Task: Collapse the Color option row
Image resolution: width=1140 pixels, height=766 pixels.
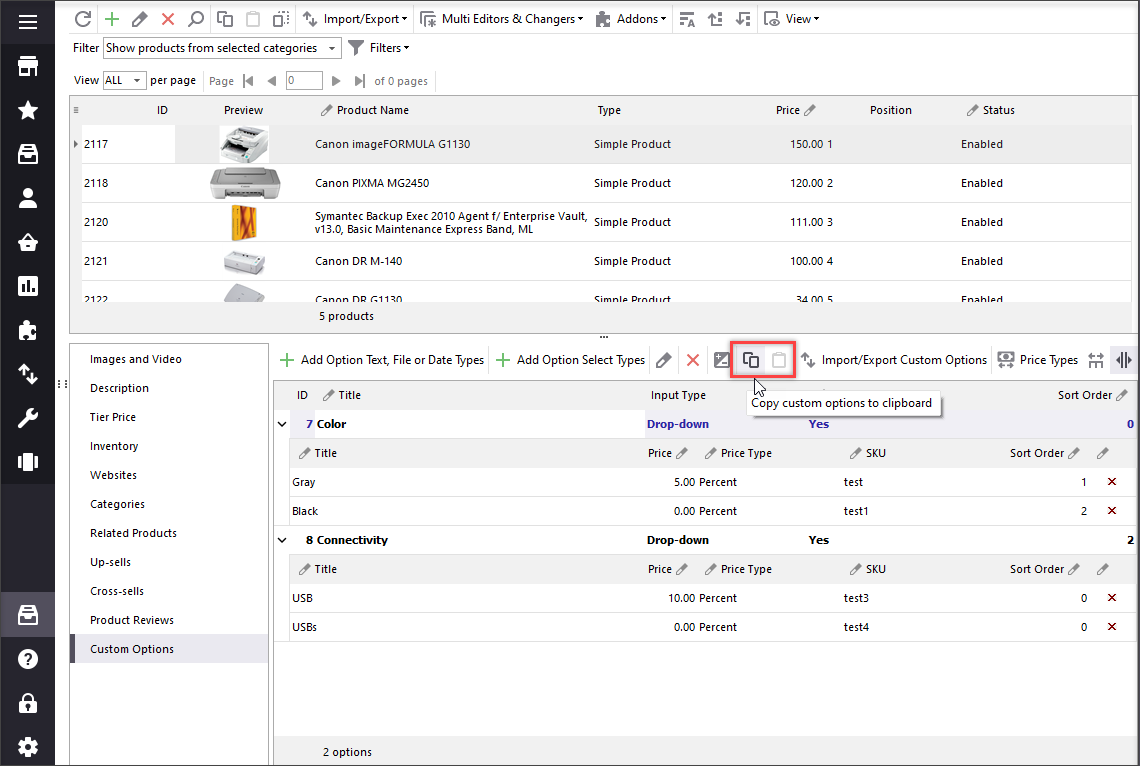Action: [282, 424]
